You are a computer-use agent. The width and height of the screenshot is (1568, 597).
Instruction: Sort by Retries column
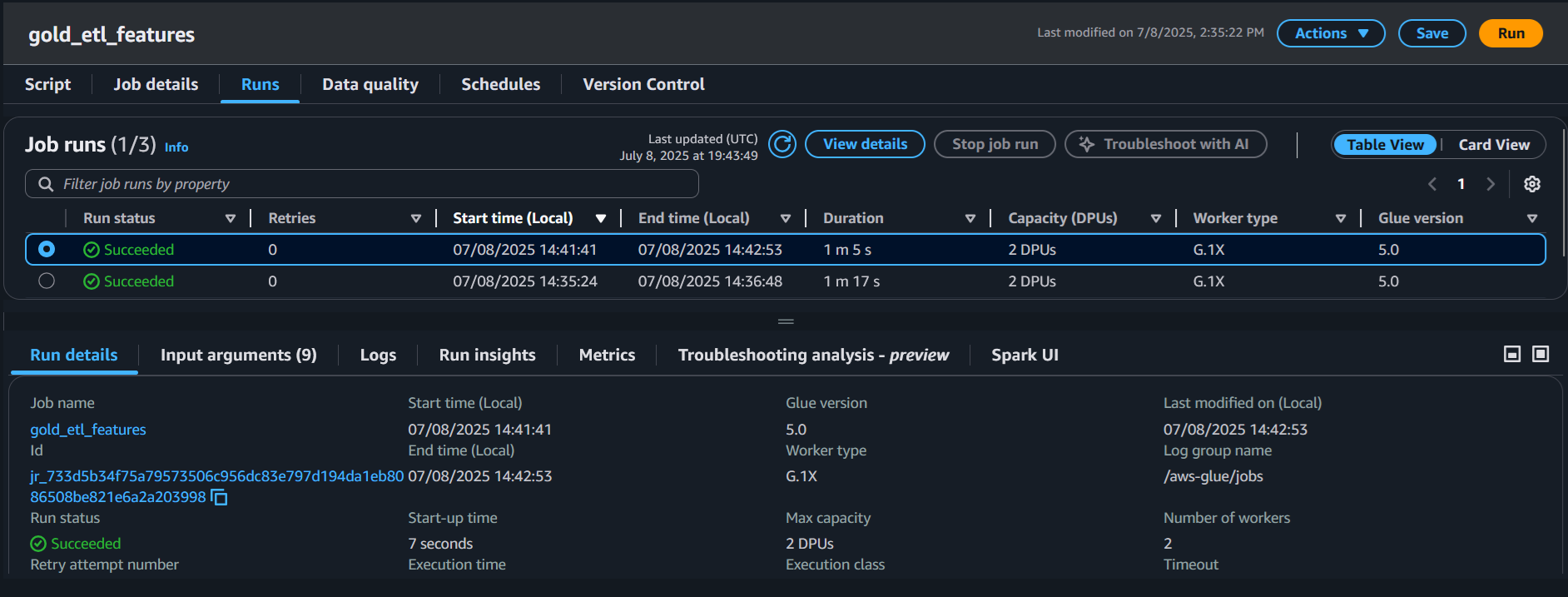[416, 218]
